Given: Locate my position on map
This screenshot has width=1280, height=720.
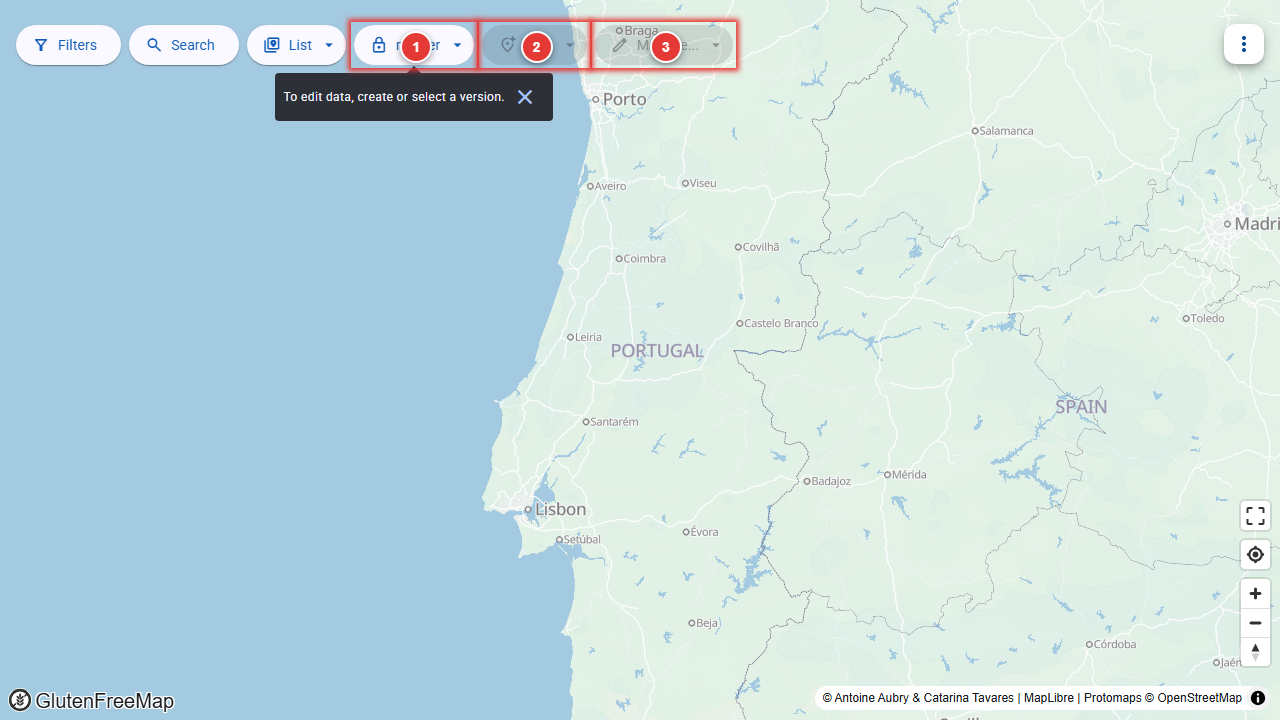Looking at the screenshot, I should [x=1255, y=554].
